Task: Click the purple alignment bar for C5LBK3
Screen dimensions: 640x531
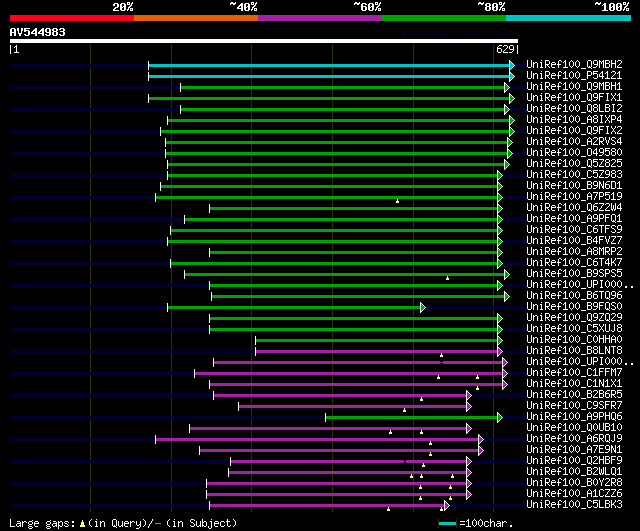Action: pyautogui.click(x=327, y=506)
